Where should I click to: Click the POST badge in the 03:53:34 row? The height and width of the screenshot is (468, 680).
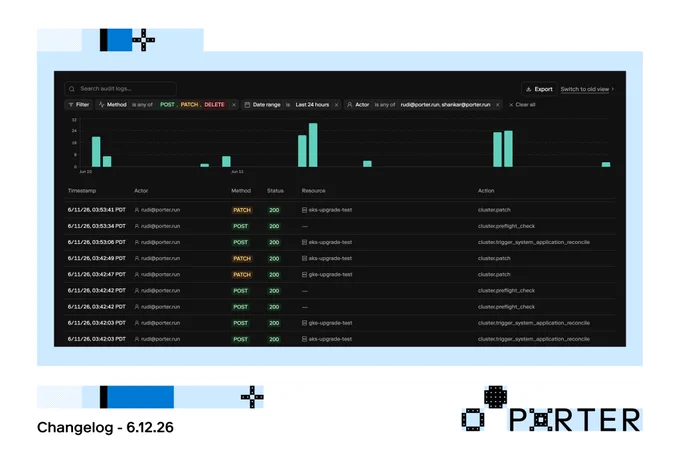coord(241,226)
